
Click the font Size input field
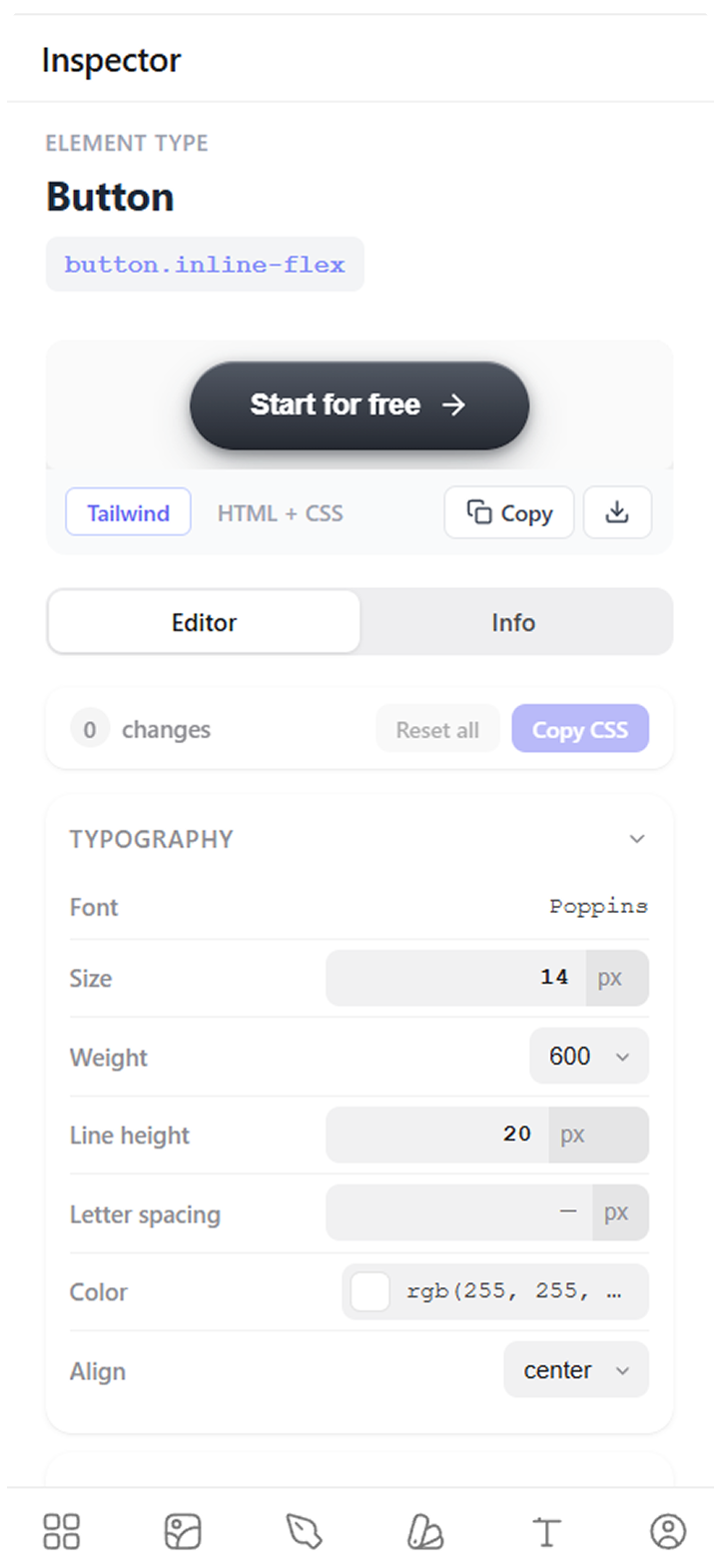click(x=456, y=978)
